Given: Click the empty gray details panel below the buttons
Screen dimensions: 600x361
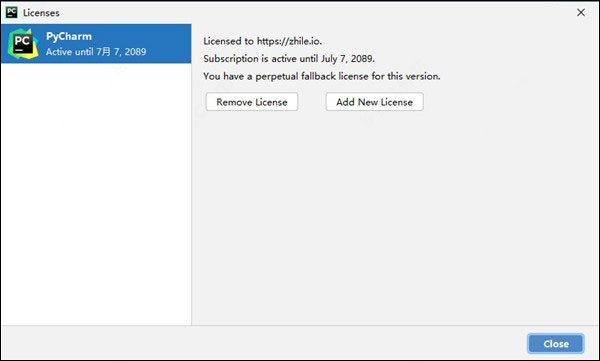Looking at the screenshot, I should (396, 218).
